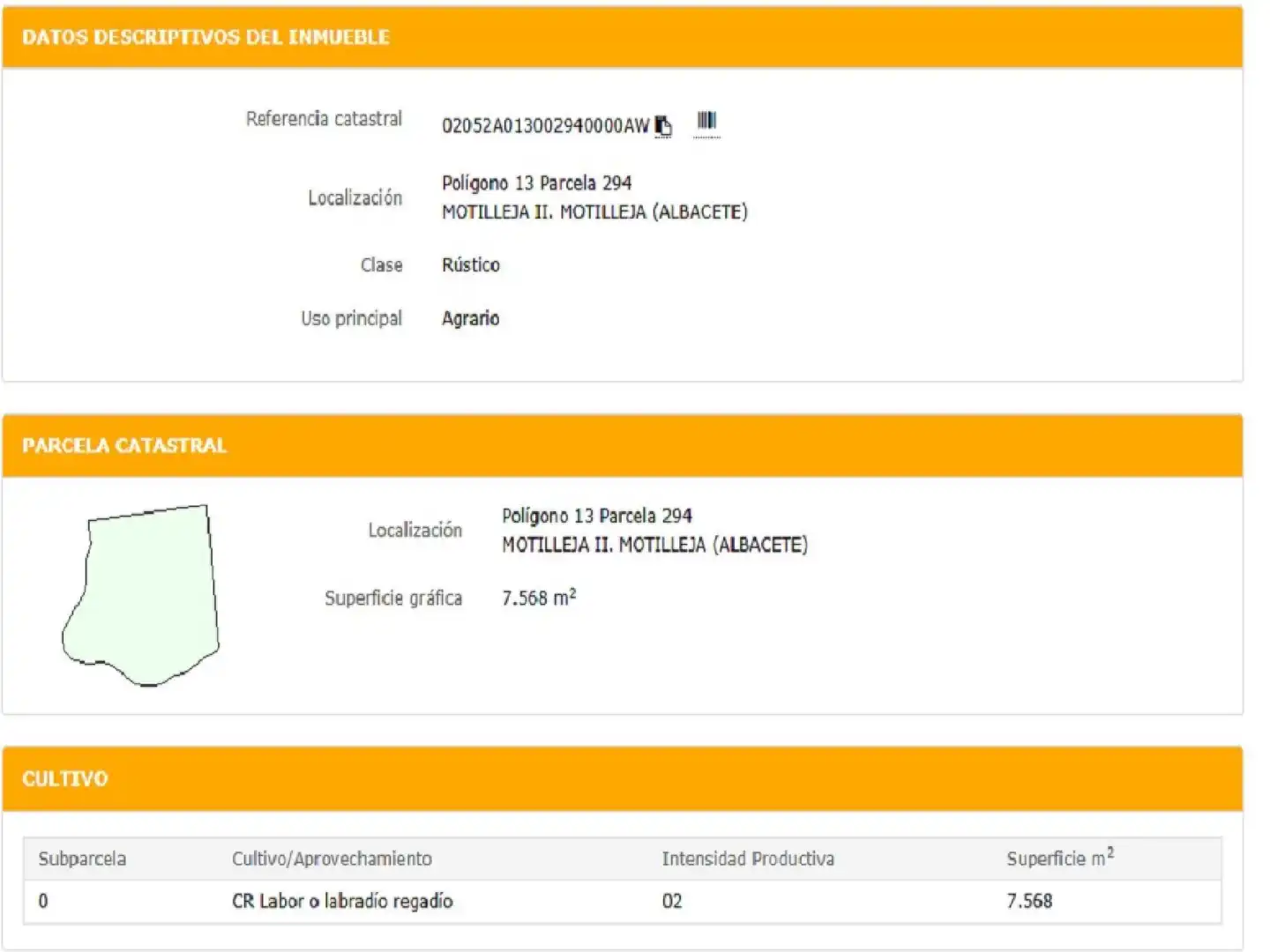Click 'MOTILLEJA II. MOTILLEJA (ALBACETE)' in property data

pyautogui.click(x=594, y=212)
